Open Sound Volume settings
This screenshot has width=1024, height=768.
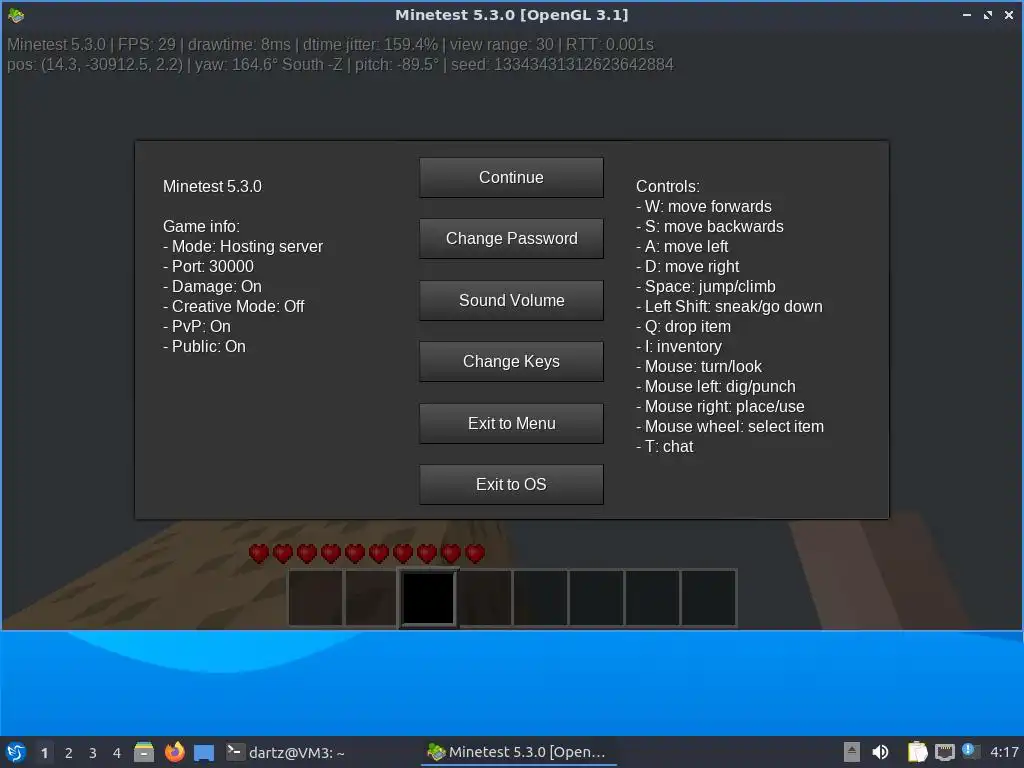click(x=511, y=300)
